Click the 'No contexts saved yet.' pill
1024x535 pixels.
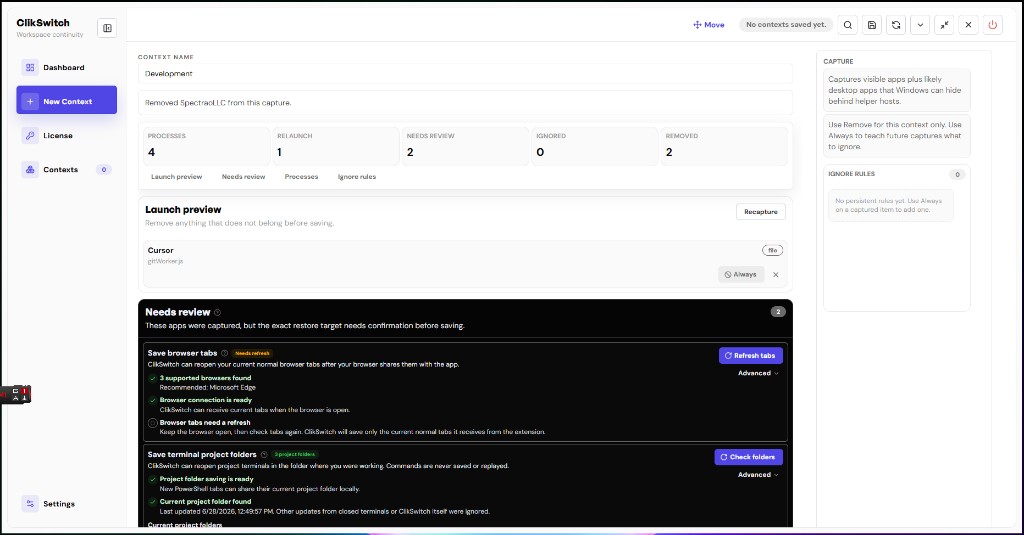[786, 25]
